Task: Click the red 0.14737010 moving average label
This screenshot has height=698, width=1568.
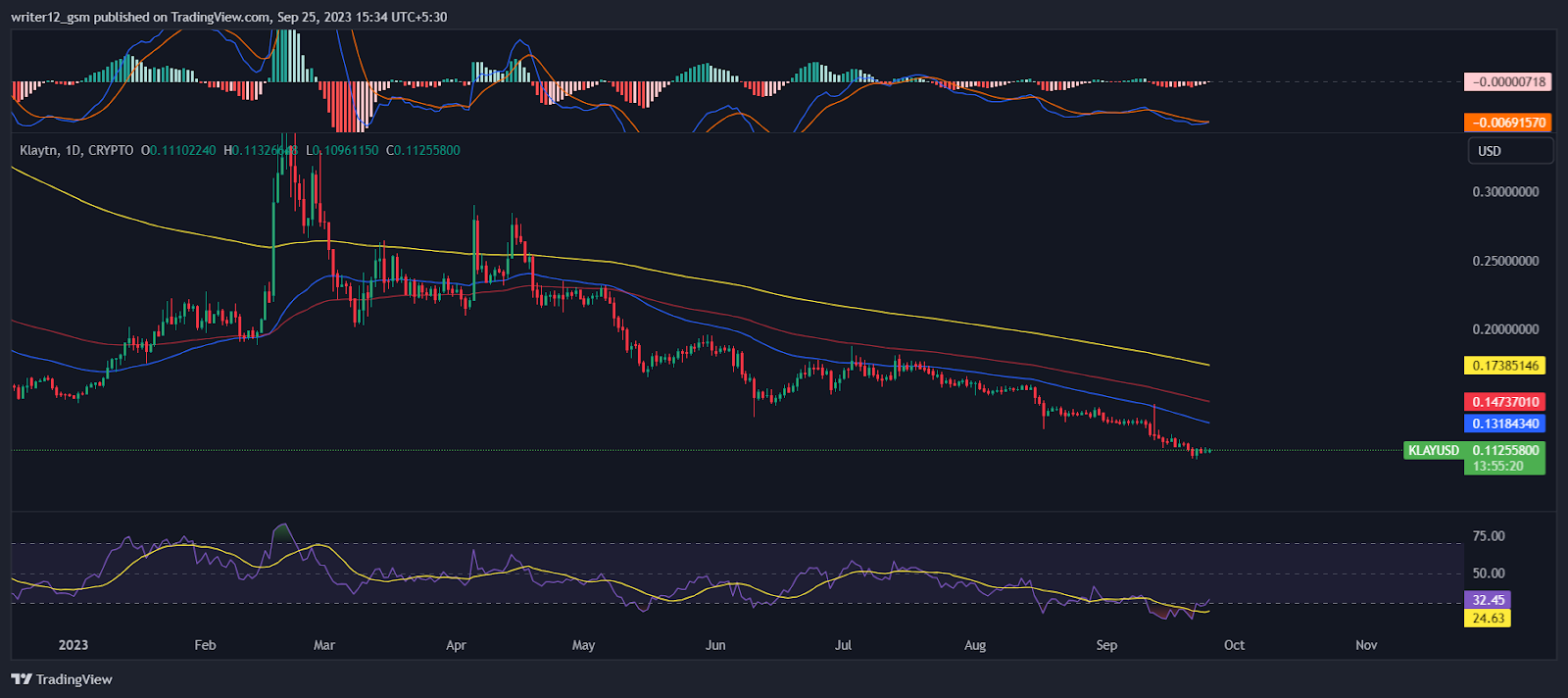Action: [x=1505, y=402]
